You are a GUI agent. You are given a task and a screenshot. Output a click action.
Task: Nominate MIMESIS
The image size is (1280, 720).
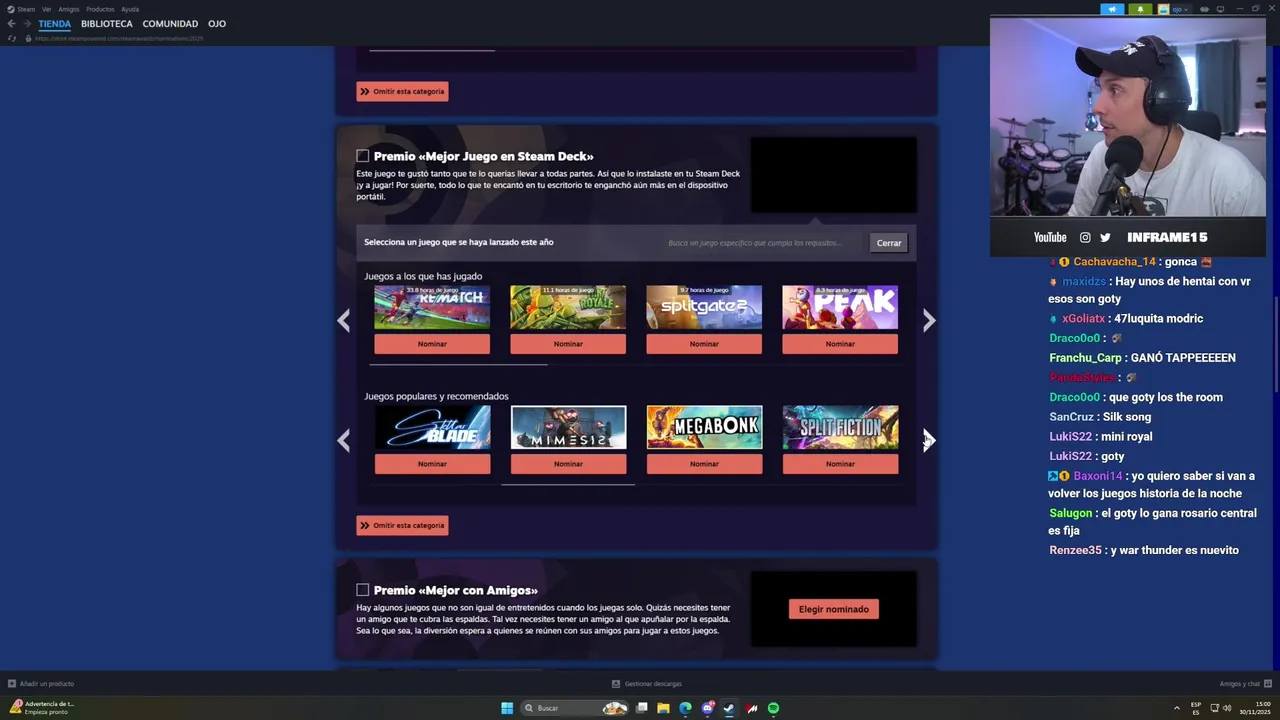click(568, 464)
